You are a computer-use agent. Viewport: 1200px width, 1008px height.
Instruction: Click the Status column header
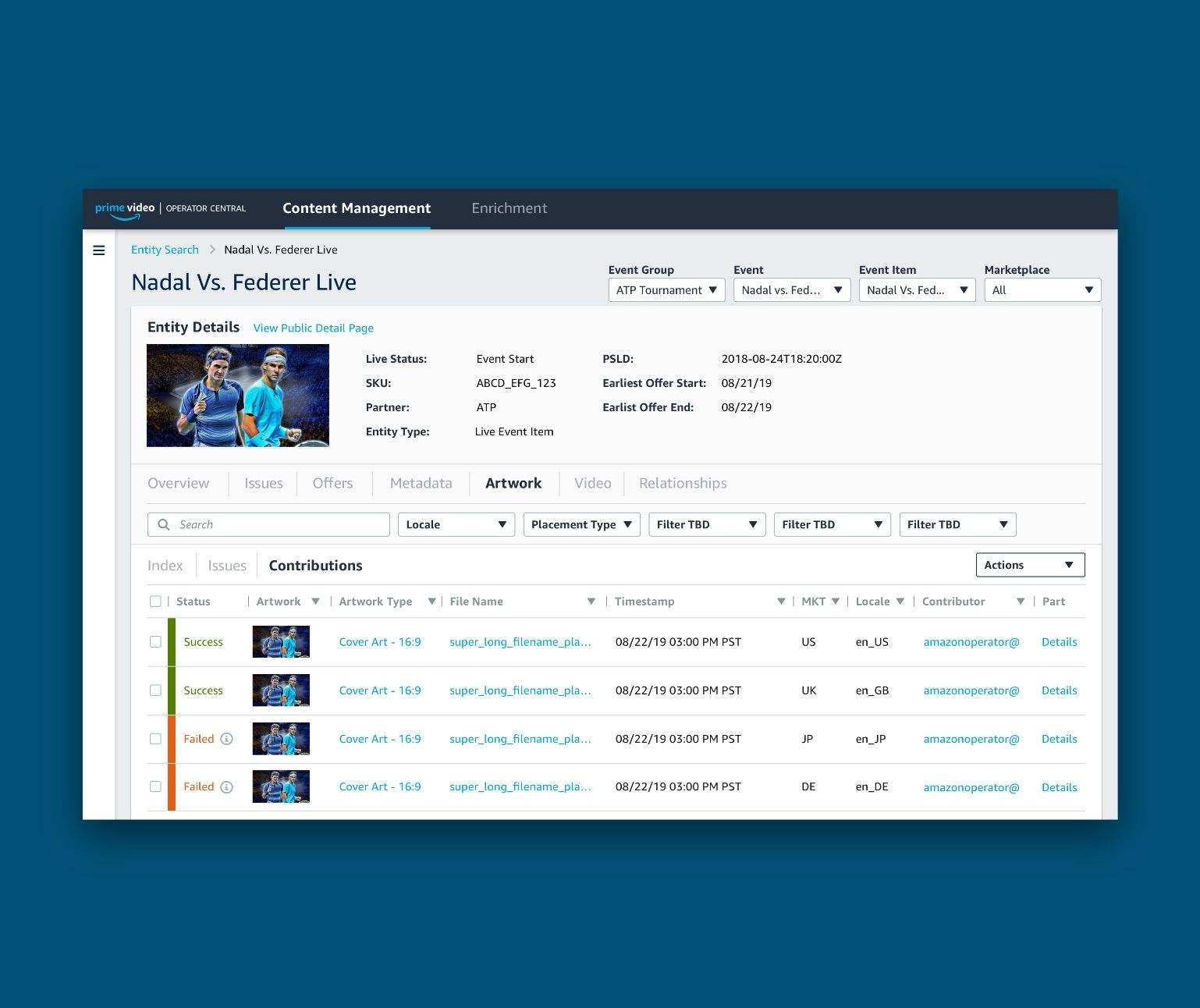coord(193,602)
